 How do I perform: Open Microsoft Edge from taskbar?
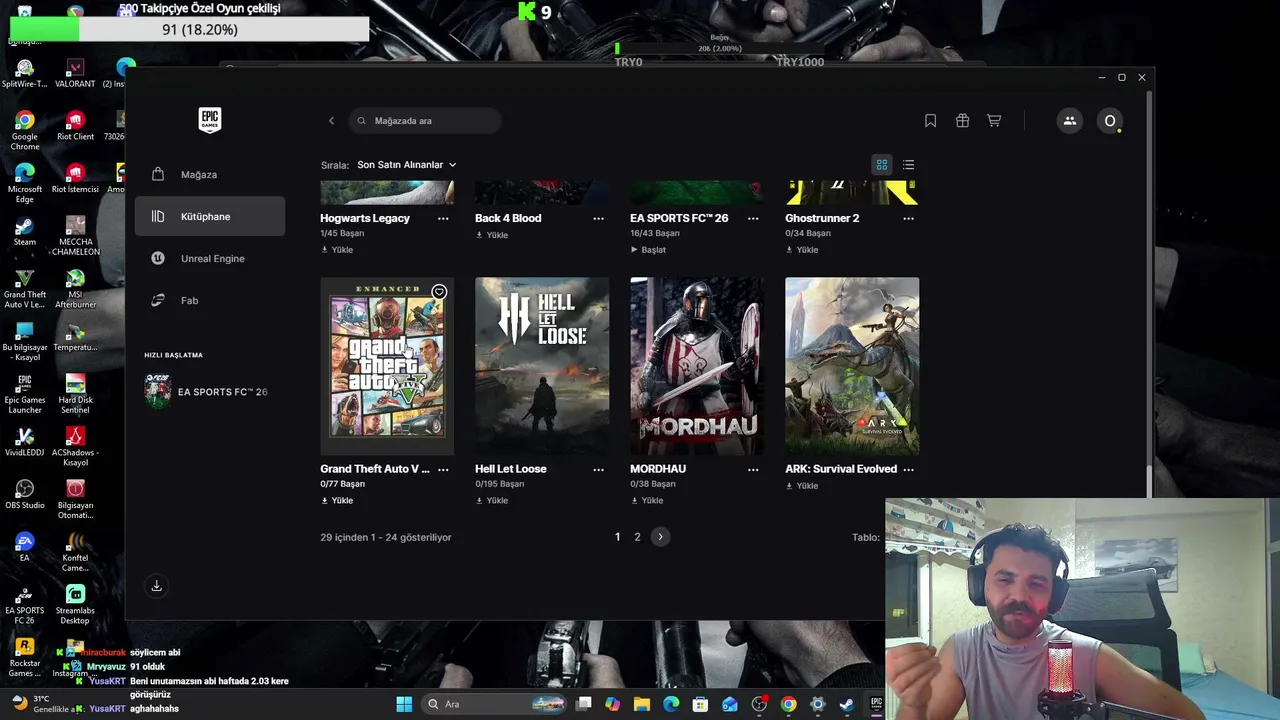(671, 704)
